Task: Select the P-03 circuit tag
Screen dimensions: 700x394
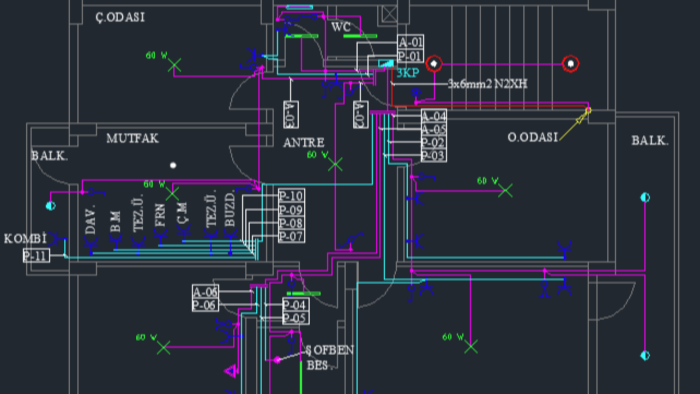Action: (x=433, y=156)
